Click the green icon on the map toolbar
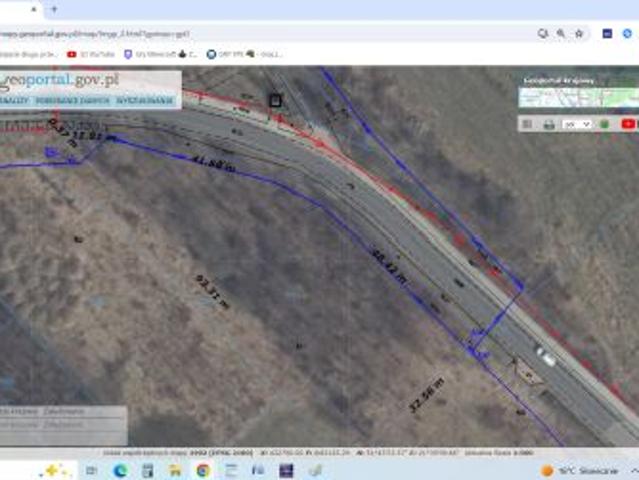 pos(604,124)
